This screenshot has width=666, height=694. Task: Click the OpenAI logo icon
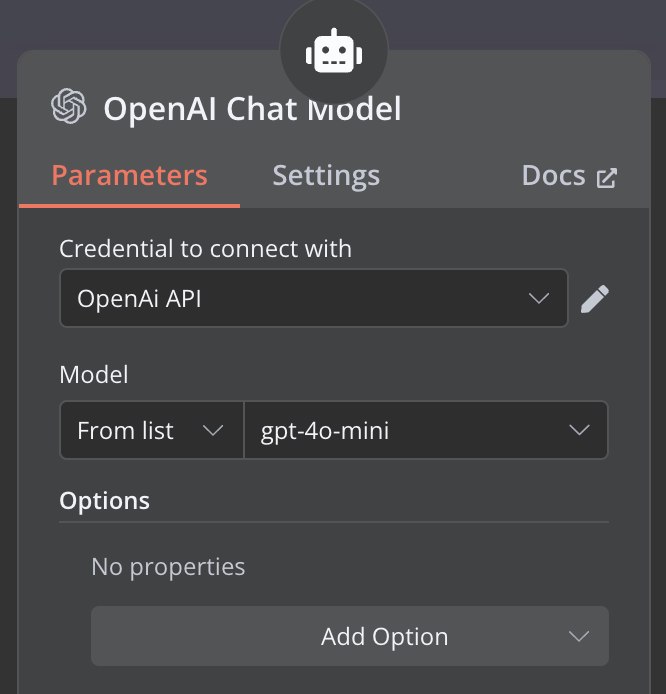coord(69,106)
